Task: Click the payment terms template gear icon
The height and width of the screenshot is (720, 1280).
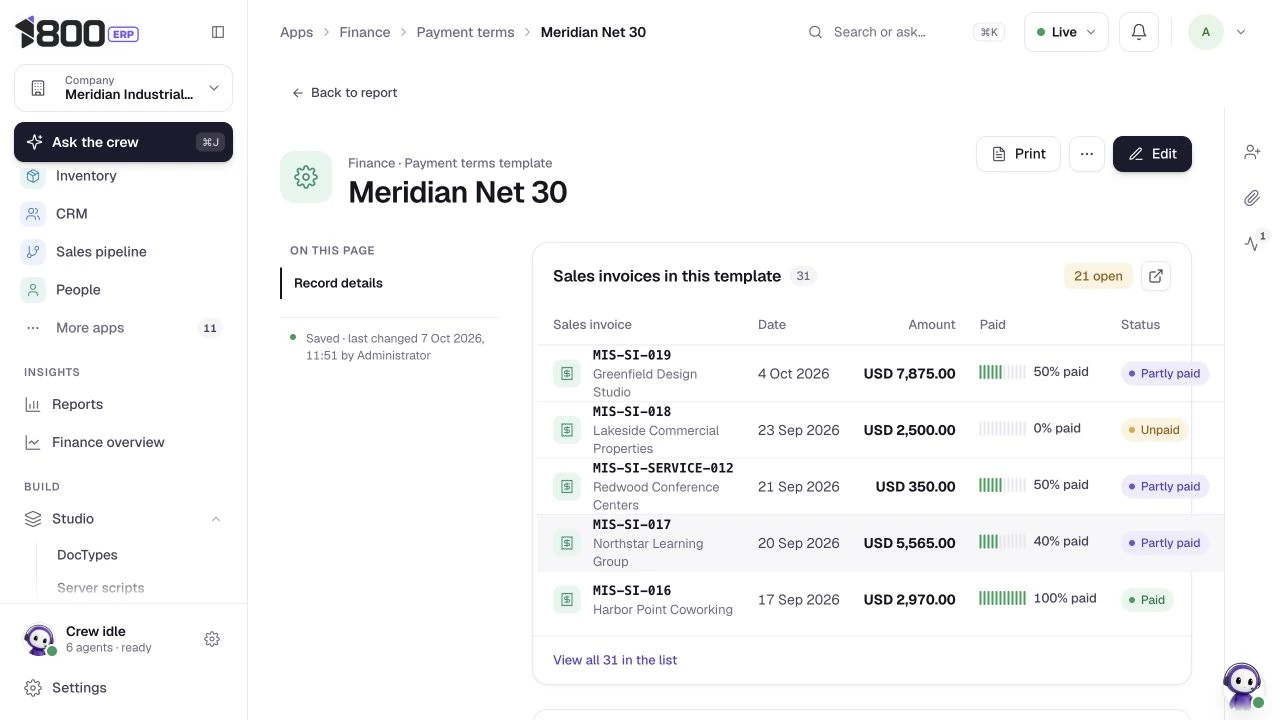Action: point(306,177)
